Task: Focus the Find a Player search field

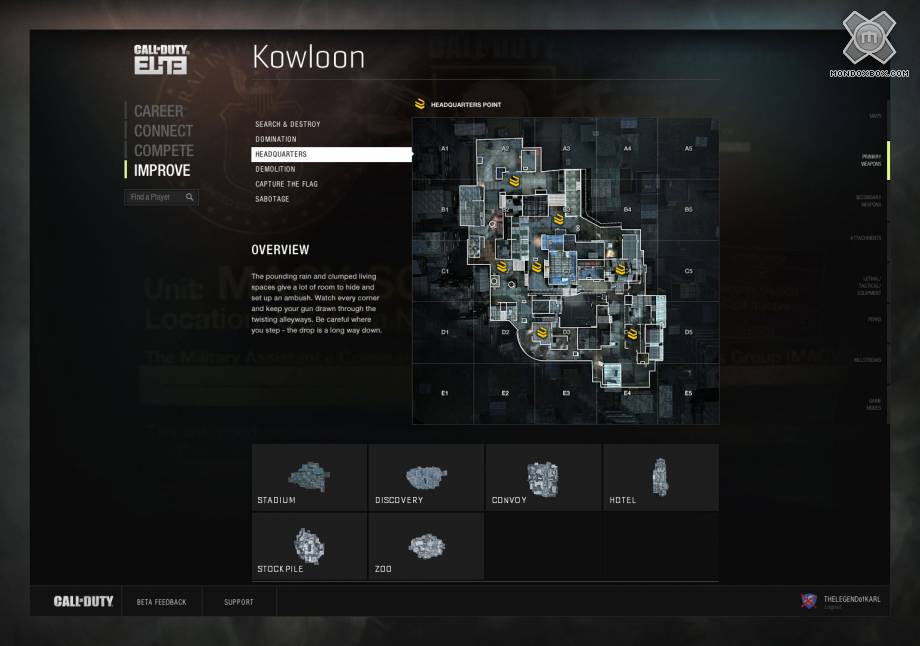Action: pos(153,198)
